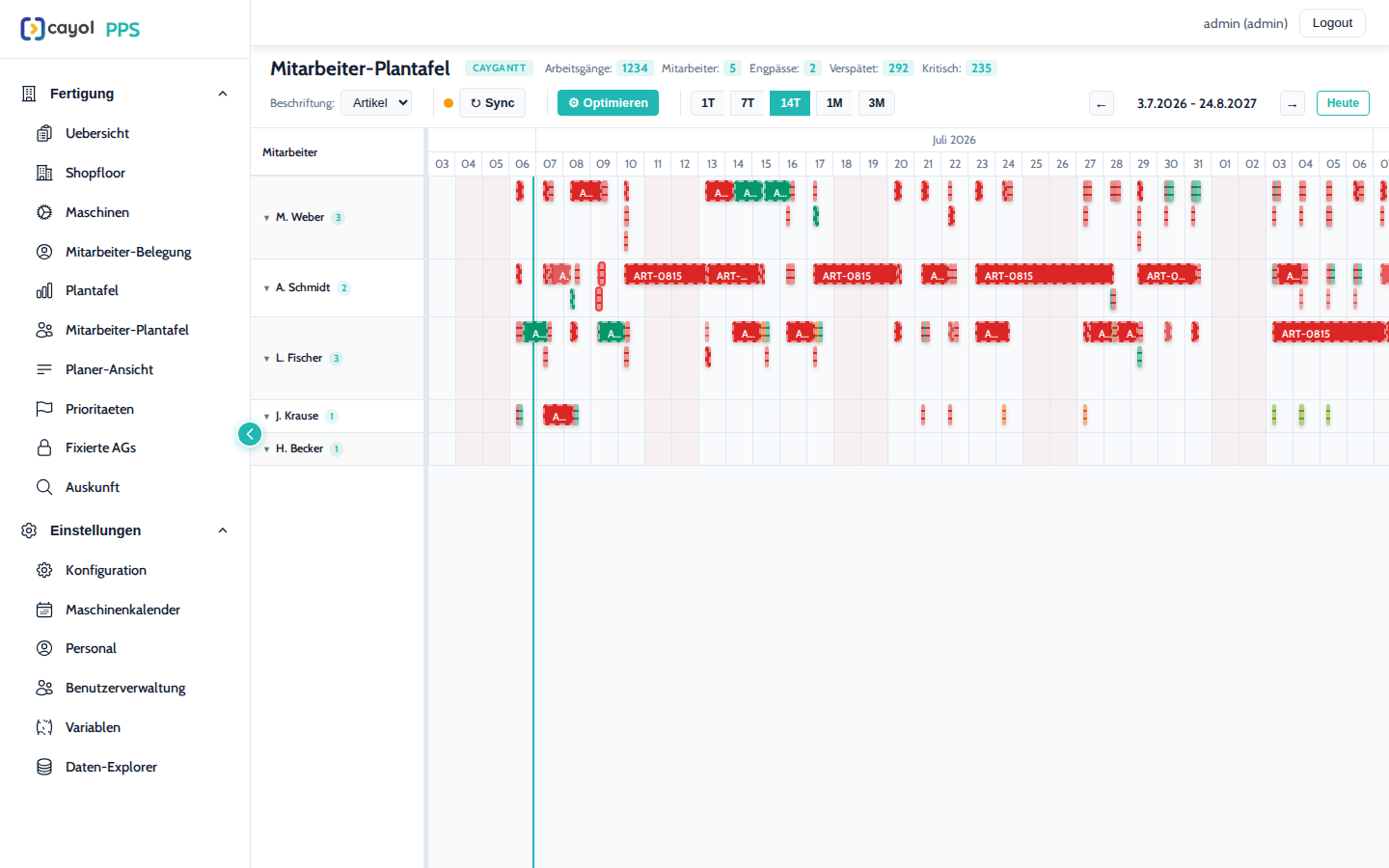The width and height of the screenshot is (1389, 868).
Task: Click the Verspätet count 292
Action: pos(898,68)
